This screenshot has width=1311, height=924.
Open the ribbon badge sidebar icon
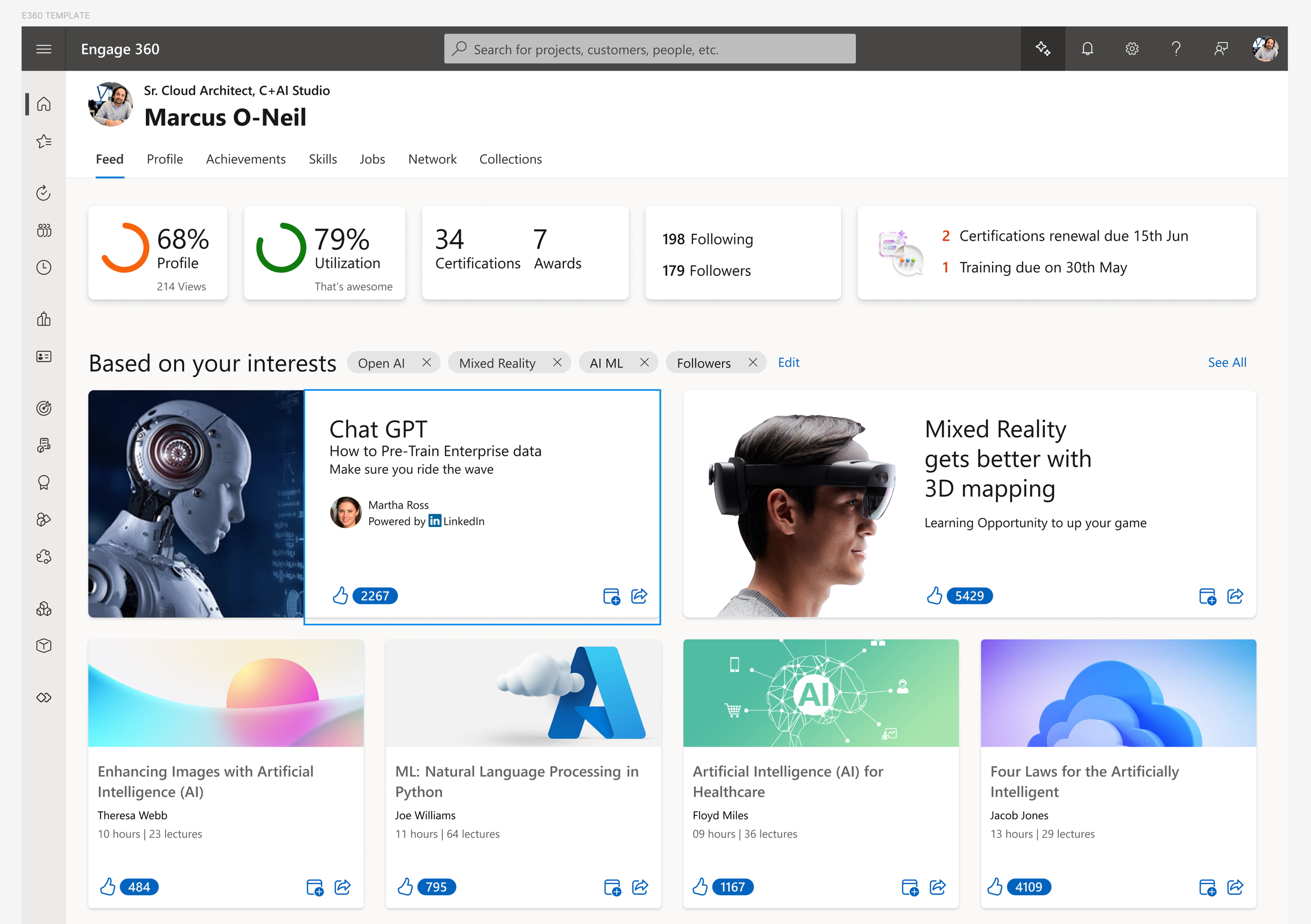click(x=44, y=482)
